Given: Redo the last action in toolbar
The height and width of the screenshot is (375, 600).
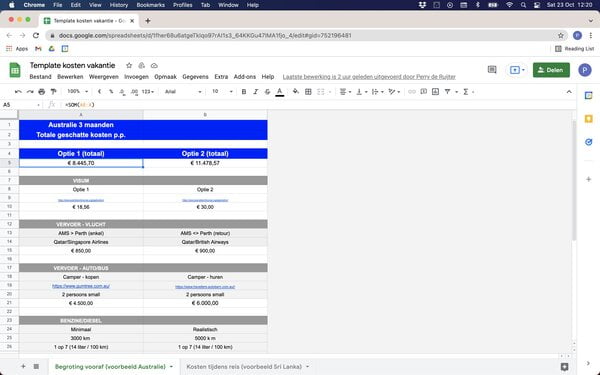Looking at the screenshot, I should pos(30,92).
